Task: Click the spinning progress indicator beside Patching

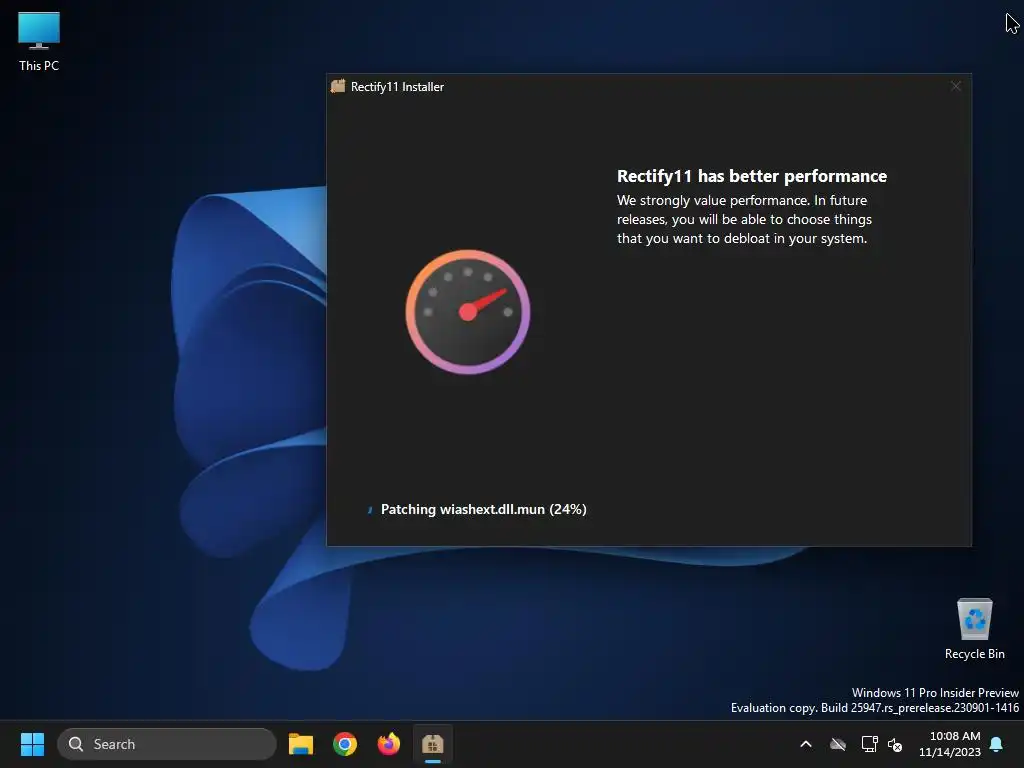Action: tap(370, 509)
